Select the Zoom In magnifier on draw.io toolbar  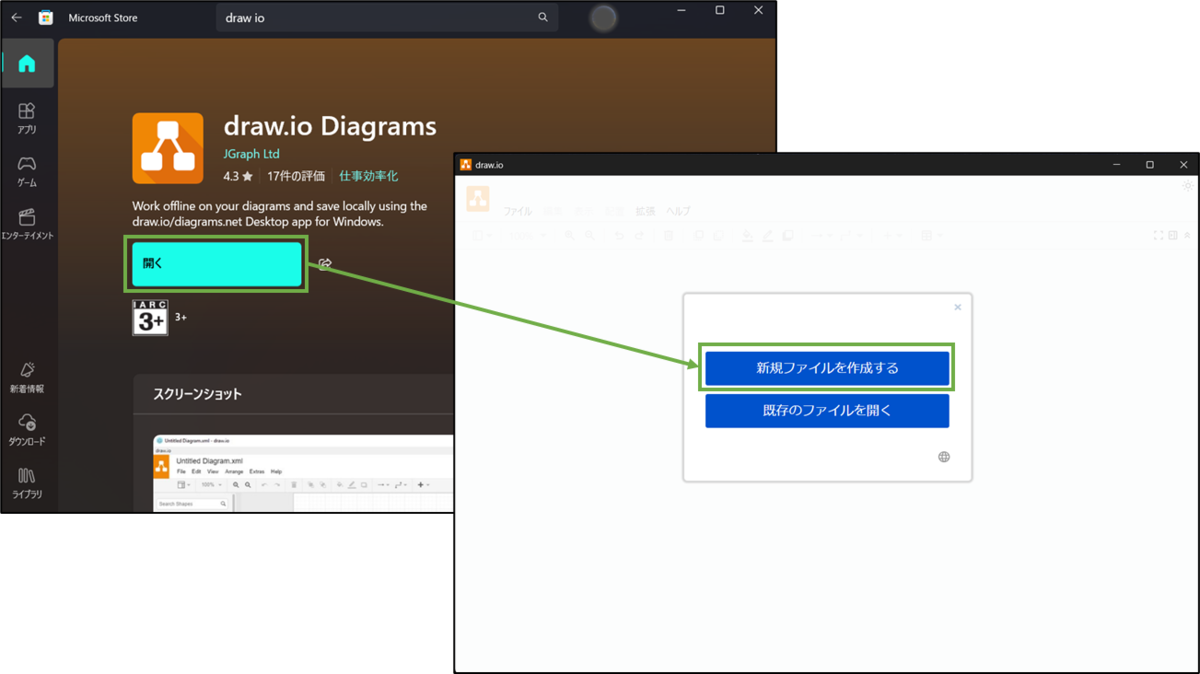[569, 235]
